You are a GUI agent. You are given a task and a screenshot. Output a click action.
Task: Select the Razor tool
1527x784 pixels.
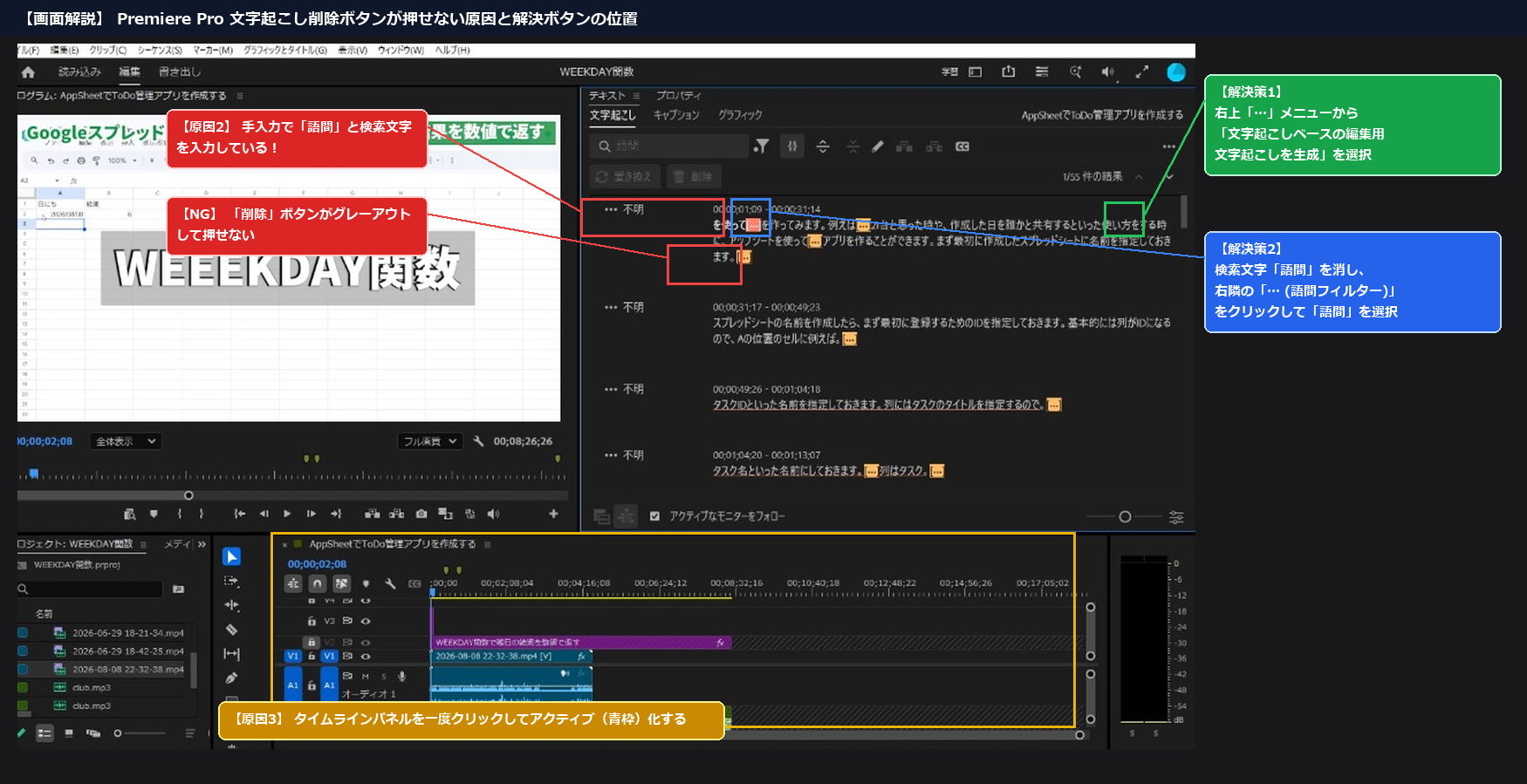click(x=231, y=630)
